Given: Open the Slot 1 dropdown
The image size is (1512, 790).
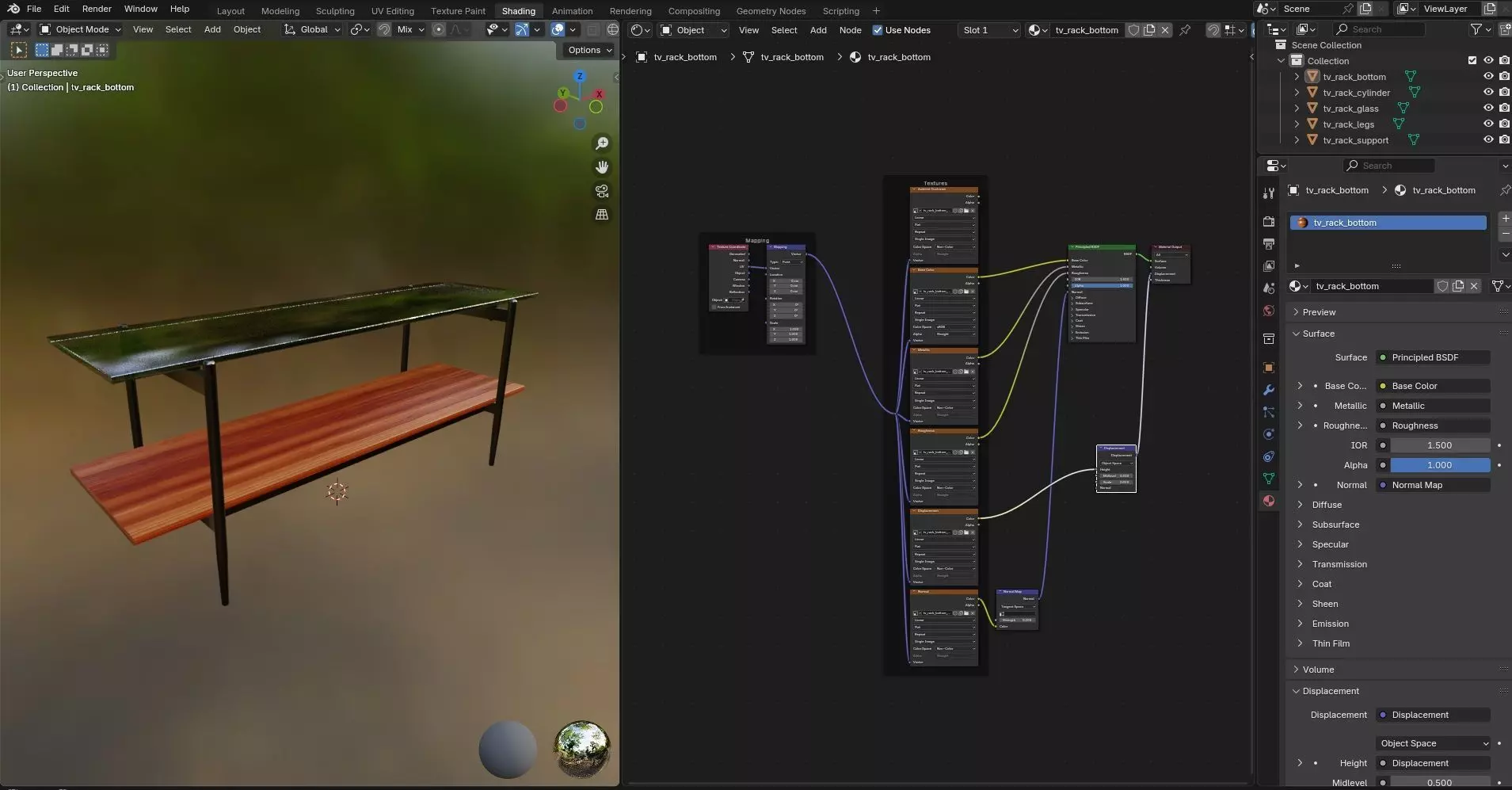Looking at the screenshot, I should point(989,30).
